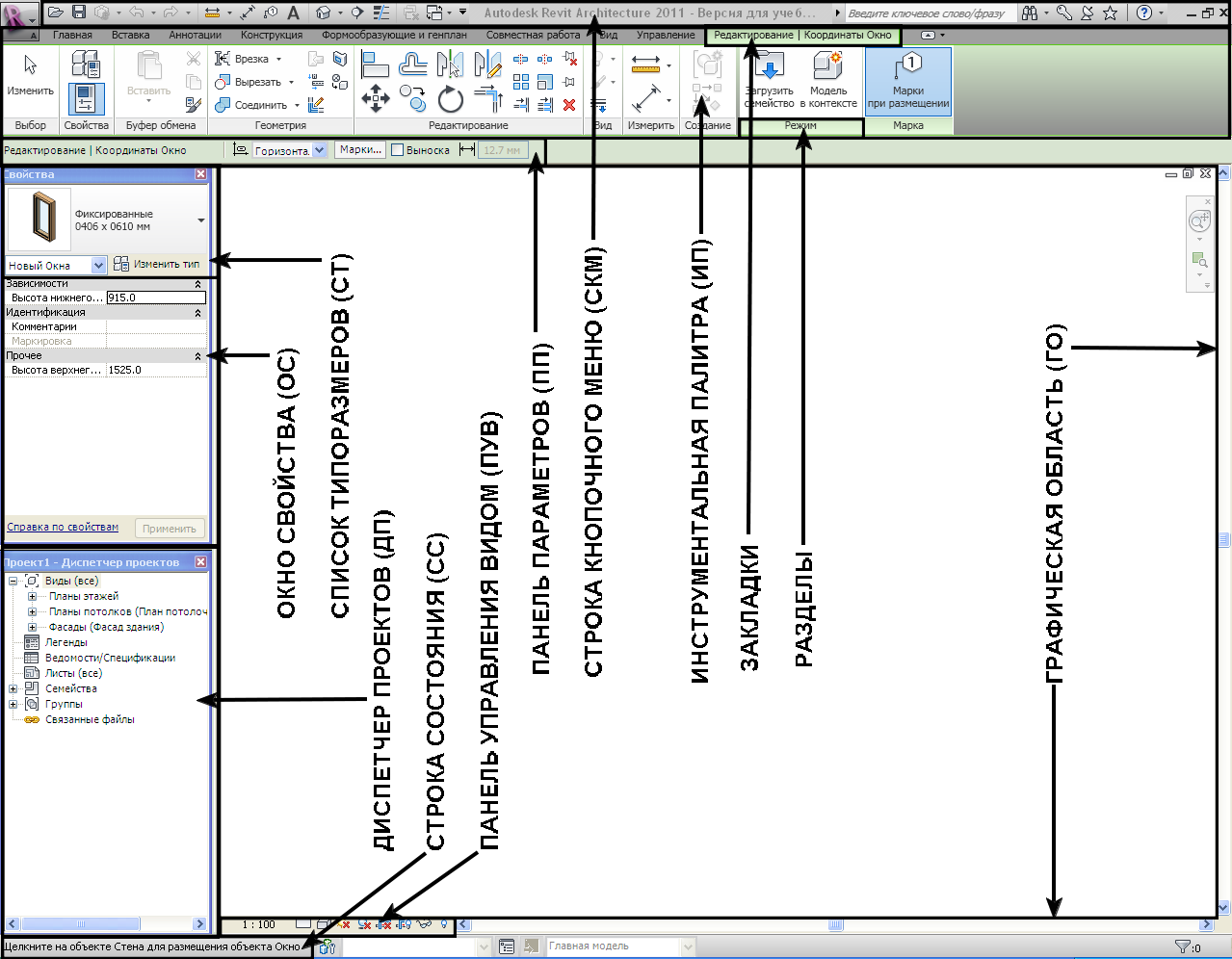Click the Help question mark icon
This screenshot has width=1232, height=959.
click(x=1144, y=13)
